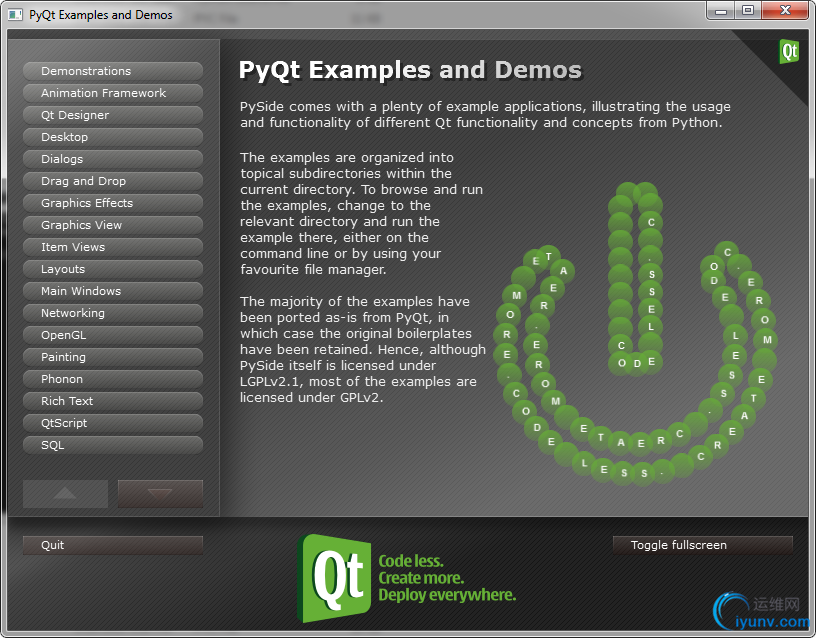The width and height of the screenshot is (816, 638).
Task: Open the Layouts examples
Action: click(113, 269)
